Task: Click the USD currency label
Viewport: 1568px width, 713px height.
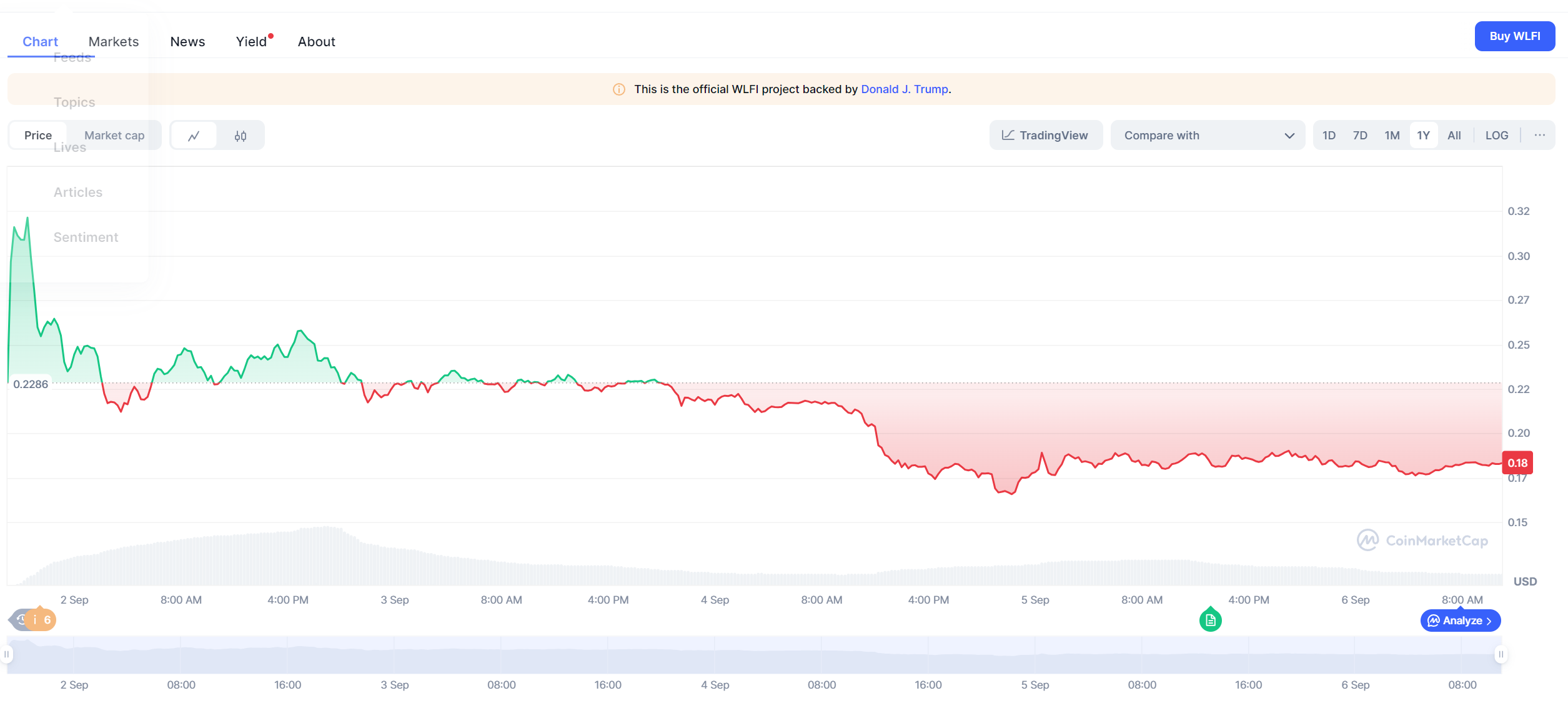Action: [1525, 581]
